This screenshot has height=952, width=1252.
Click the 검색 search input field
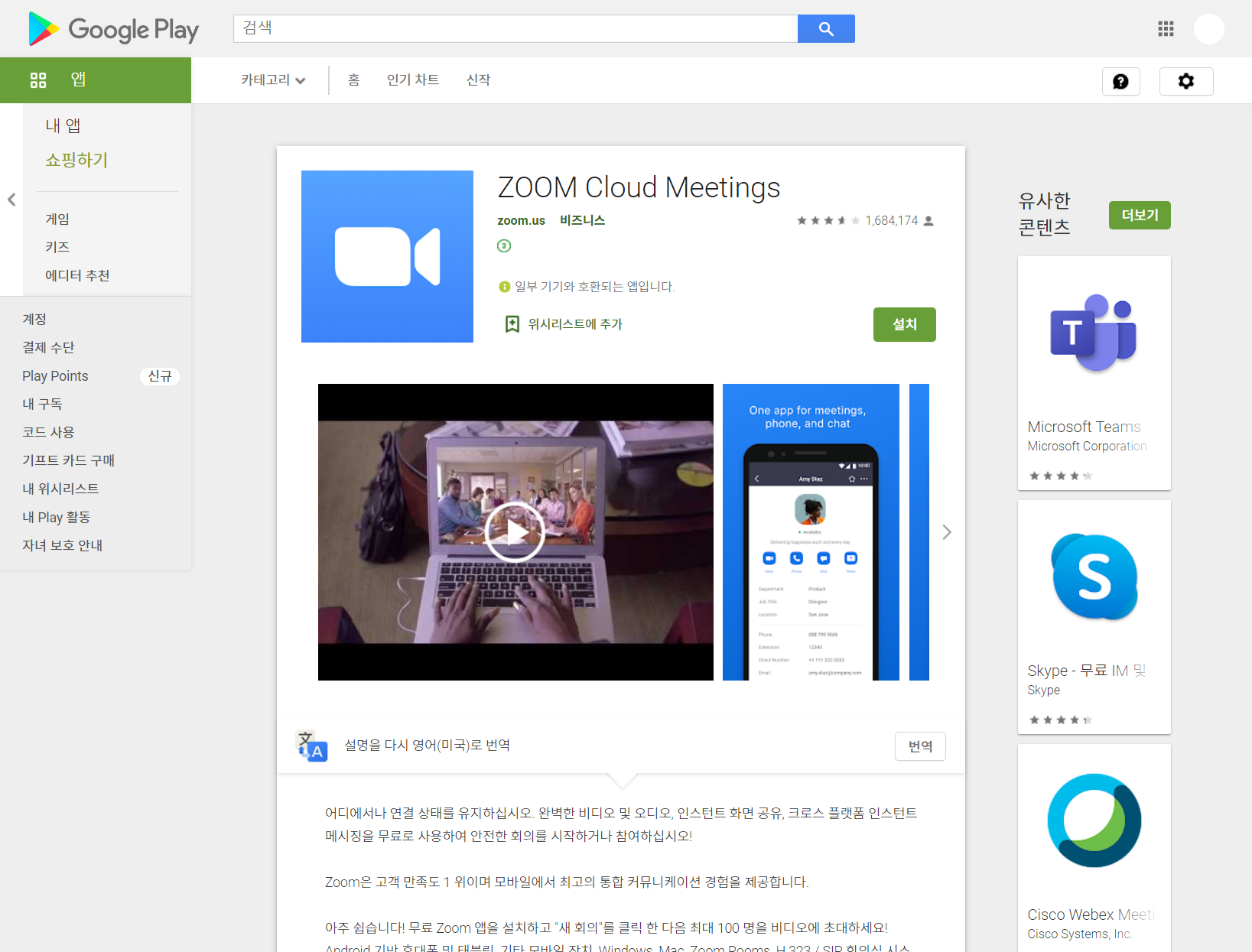click(x=515, y=28)
